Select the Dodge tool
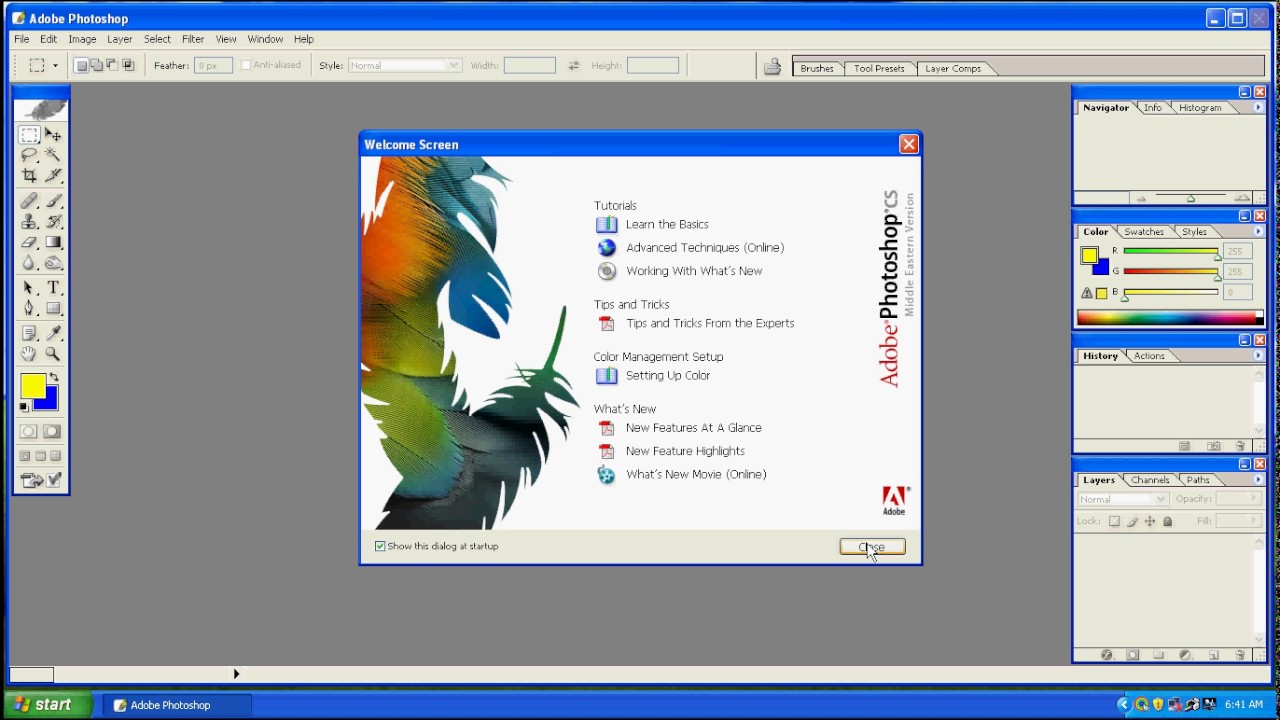Viewport: 1280px width, 720px height. click(53, 264)
